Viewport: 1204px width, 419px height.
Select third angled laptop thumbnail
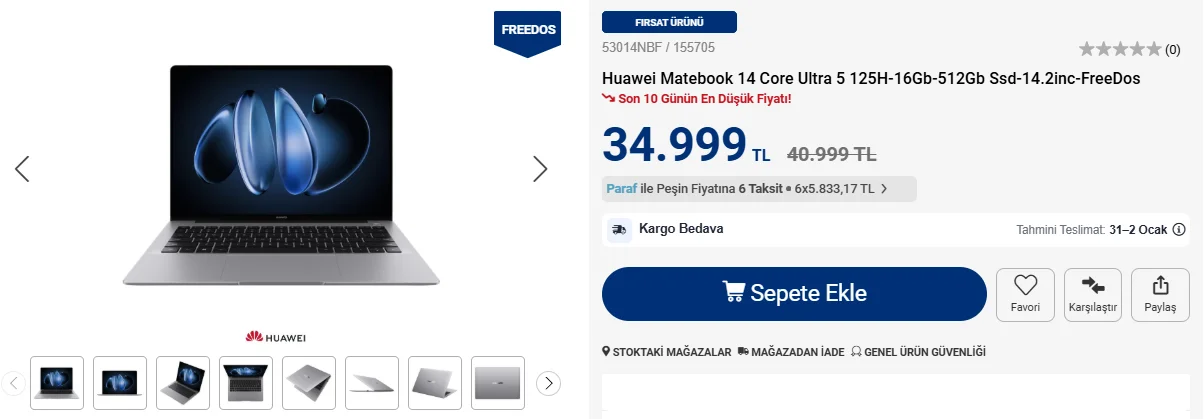click(183, 383)
